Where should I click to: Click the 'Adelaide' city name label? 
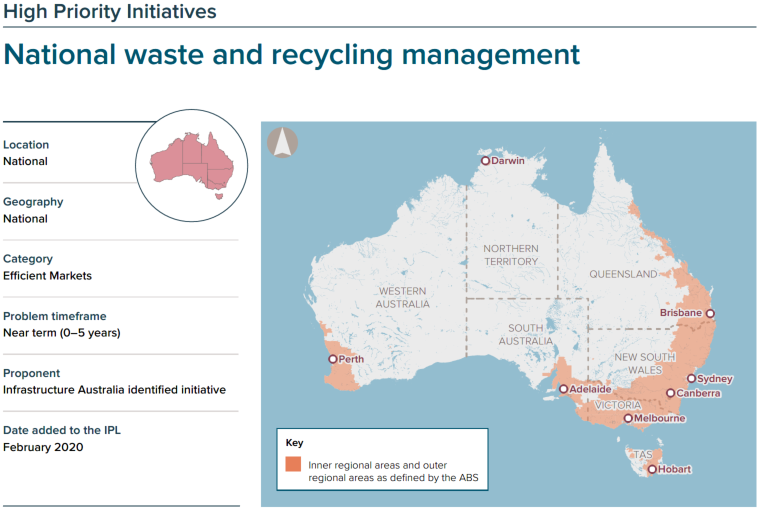[591, 389]
